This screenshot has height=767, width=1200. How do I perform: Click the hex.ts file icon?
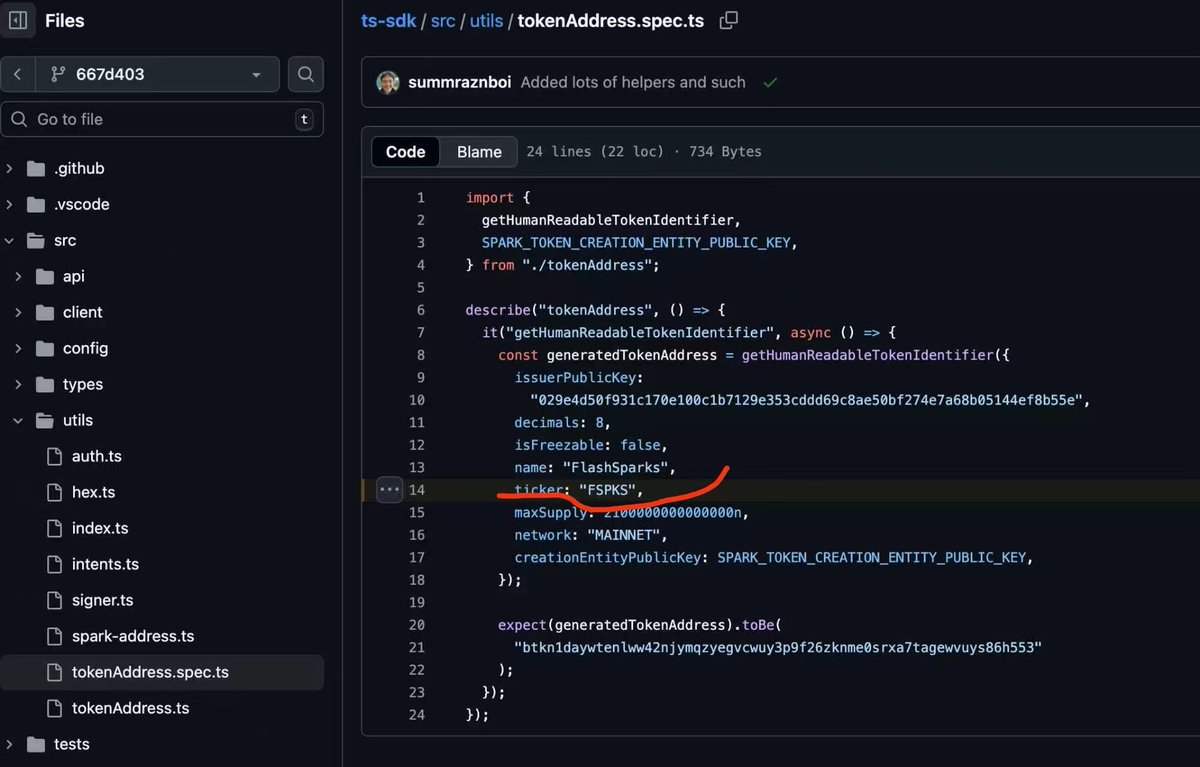pyautogui.click(x=54, y=493)
